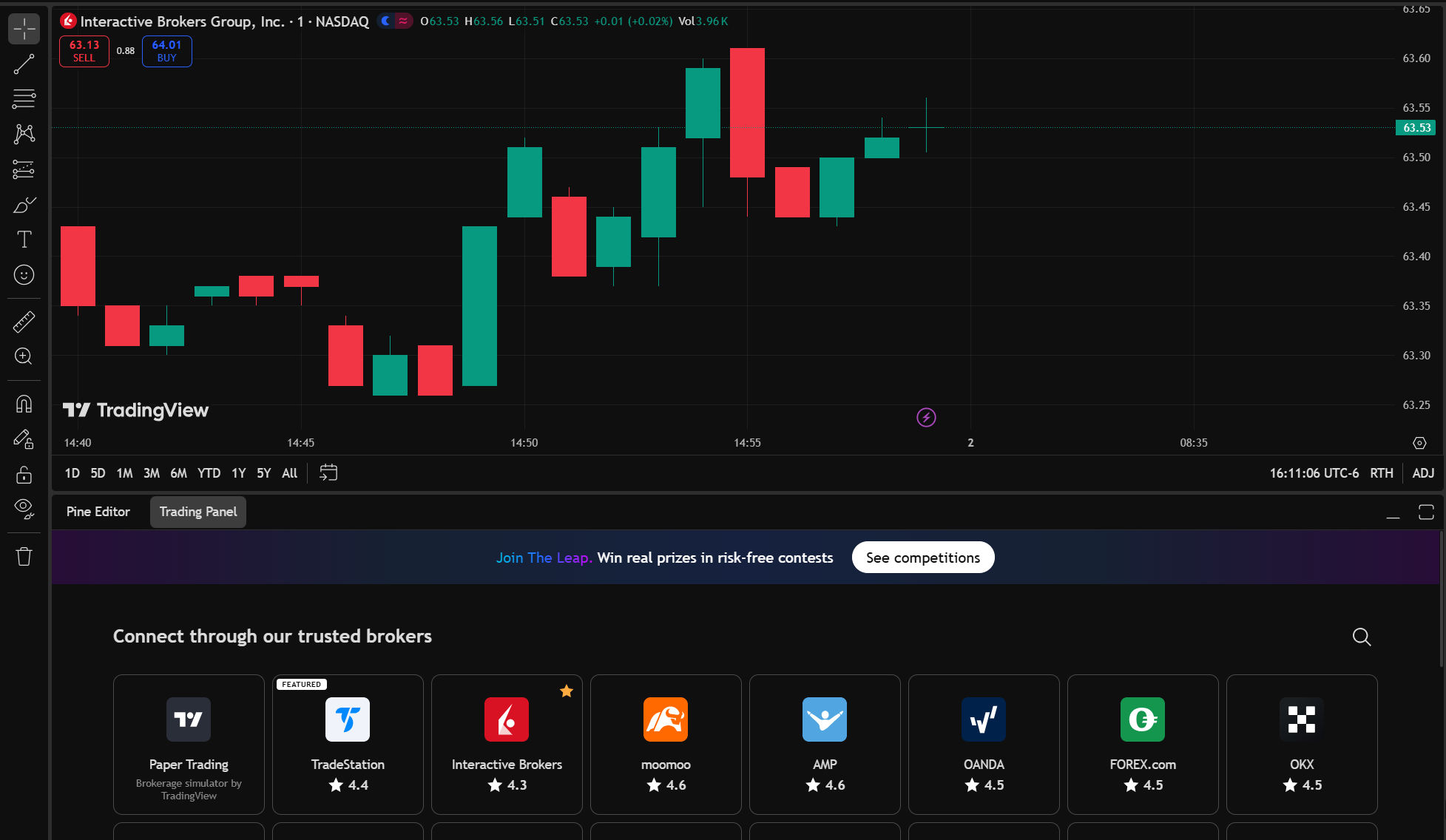Select the TradeStation broker card
The image size is (1446, 840).
click(x=348, y=745)
